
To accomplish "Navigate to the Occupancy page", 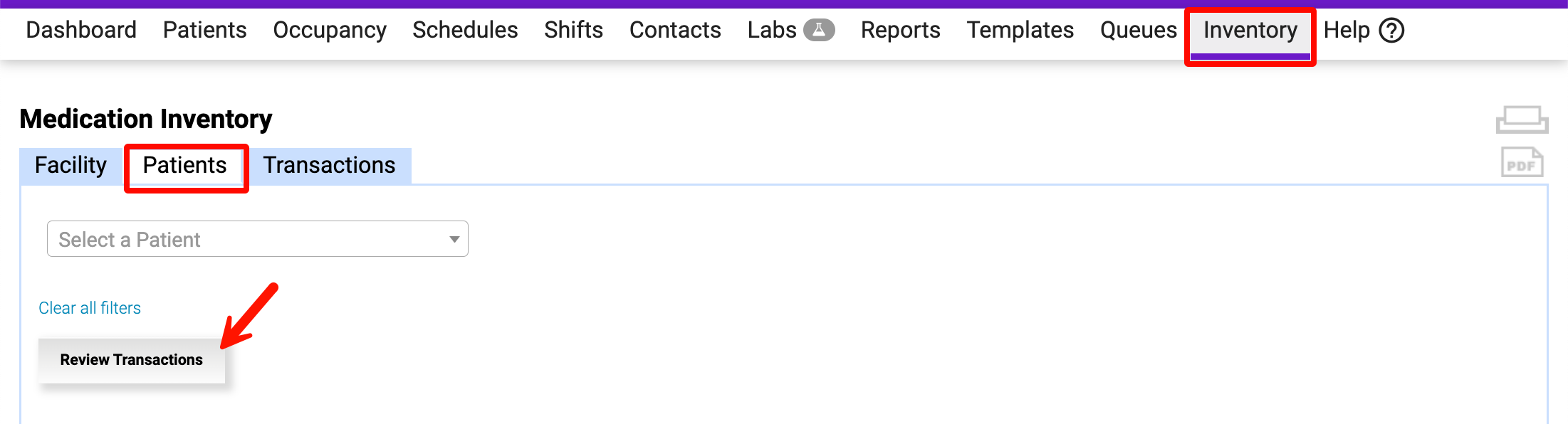I will [330, 30].
